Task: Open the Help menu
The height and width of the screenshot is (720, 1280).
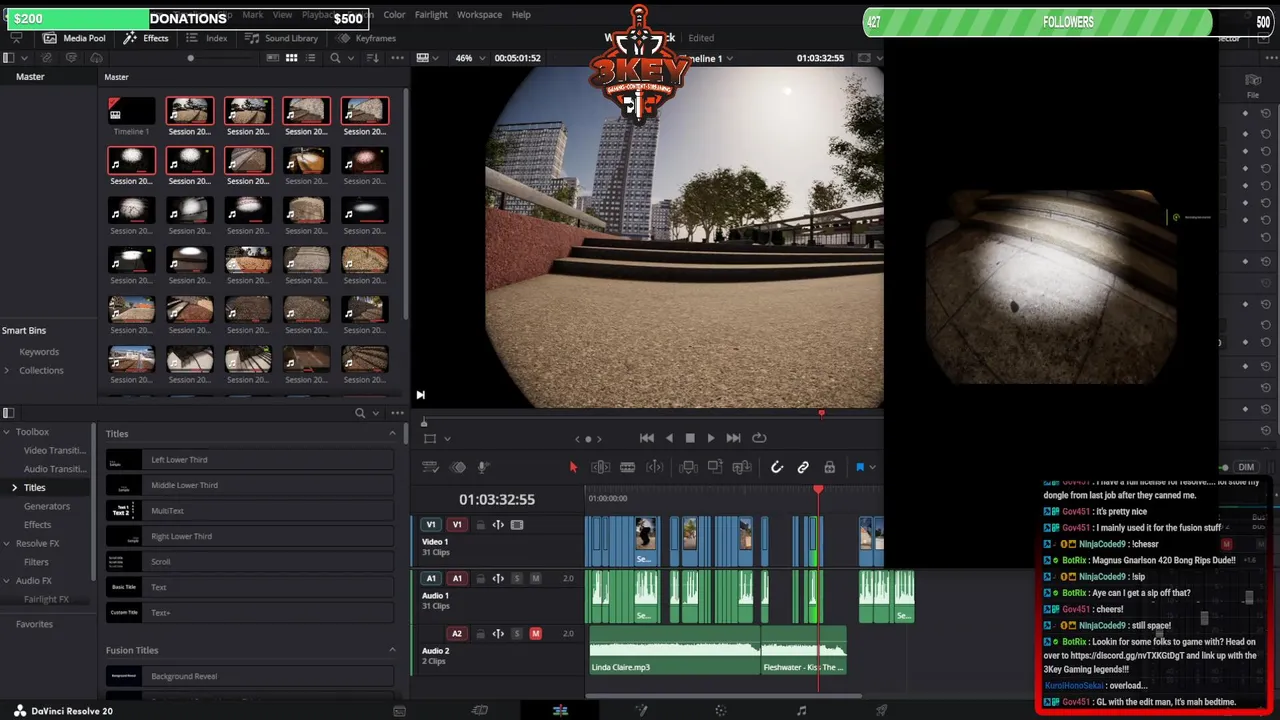Action: coord(521,15)
